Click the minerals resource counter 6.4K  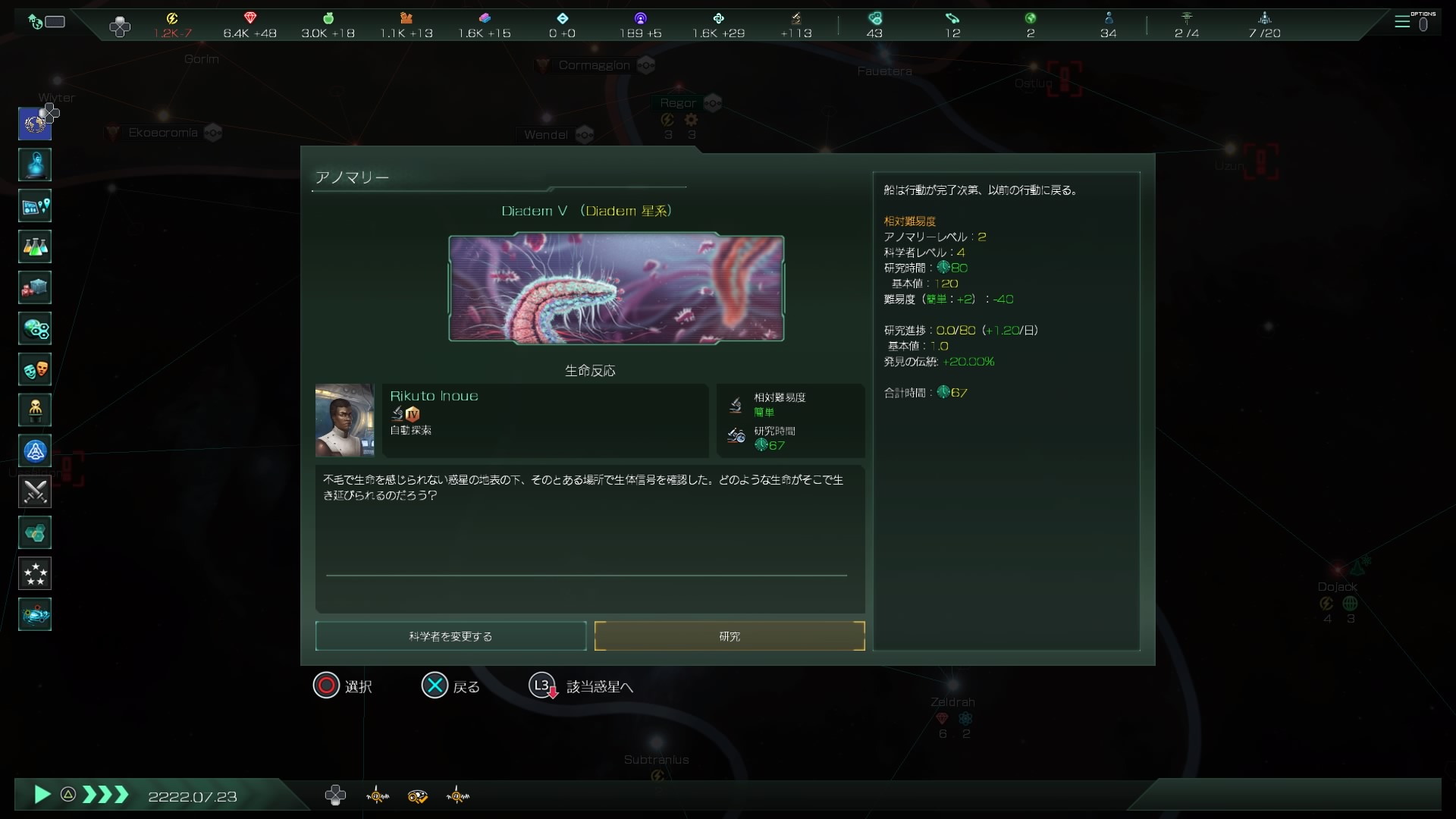(249, 26)
